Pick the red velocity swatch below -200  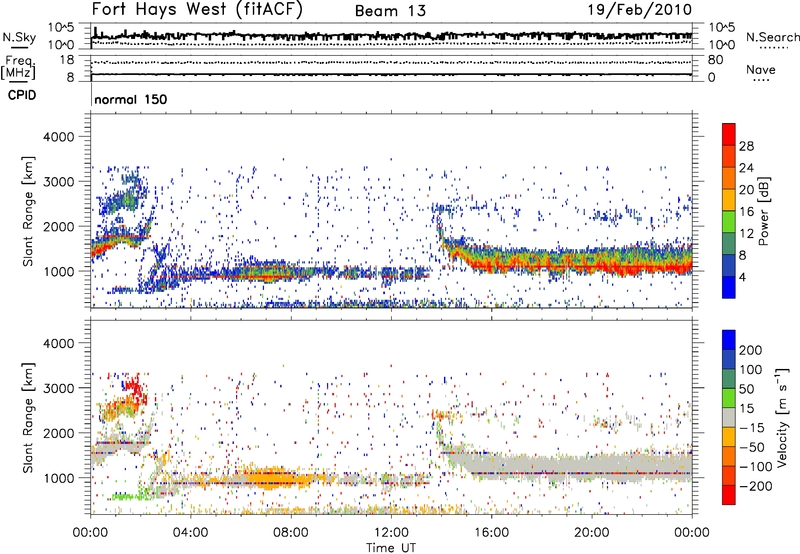tap(729, 495)
